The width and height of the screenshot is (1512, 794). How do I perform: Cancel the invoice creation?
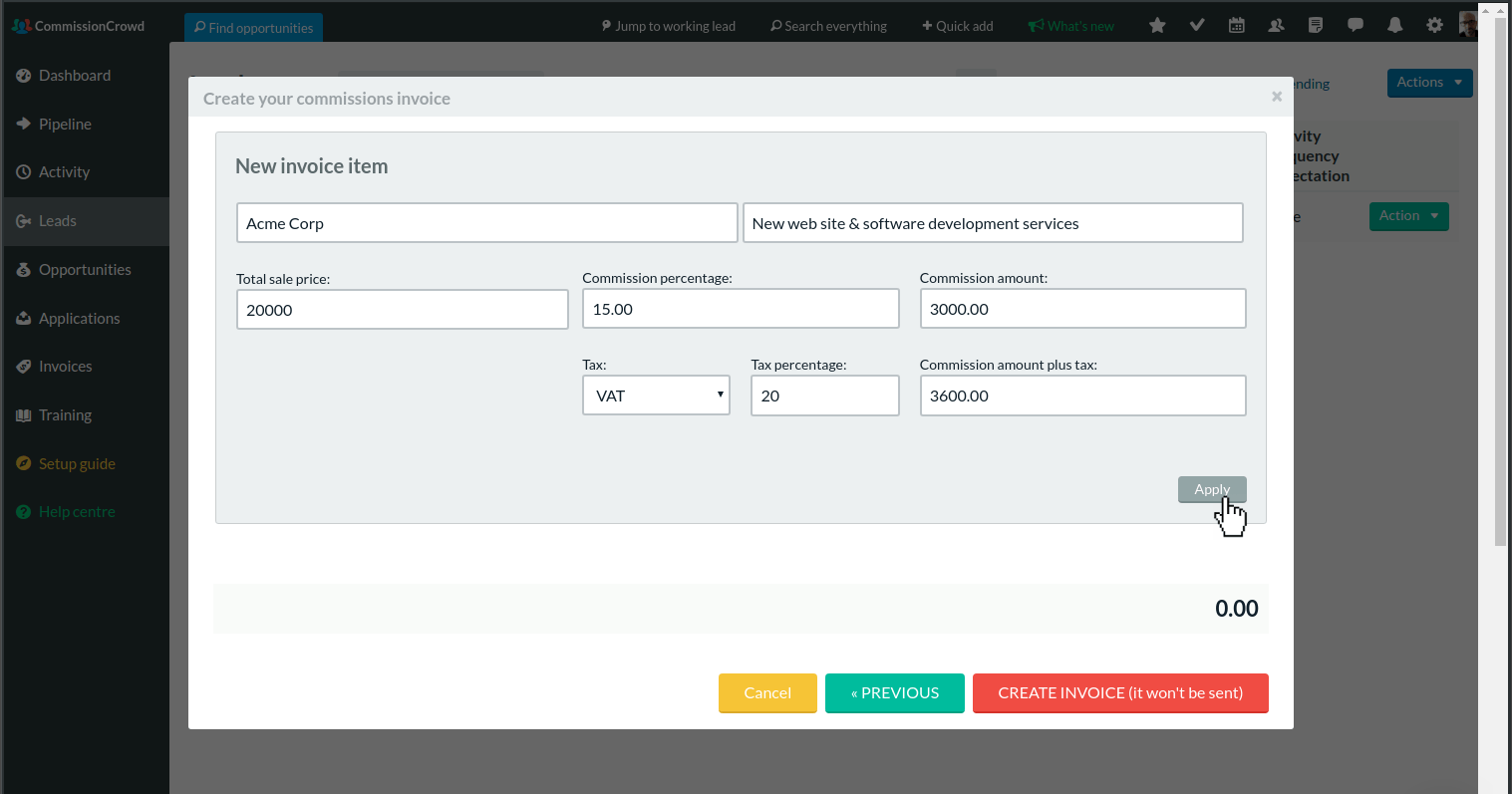tap(767, 693)
